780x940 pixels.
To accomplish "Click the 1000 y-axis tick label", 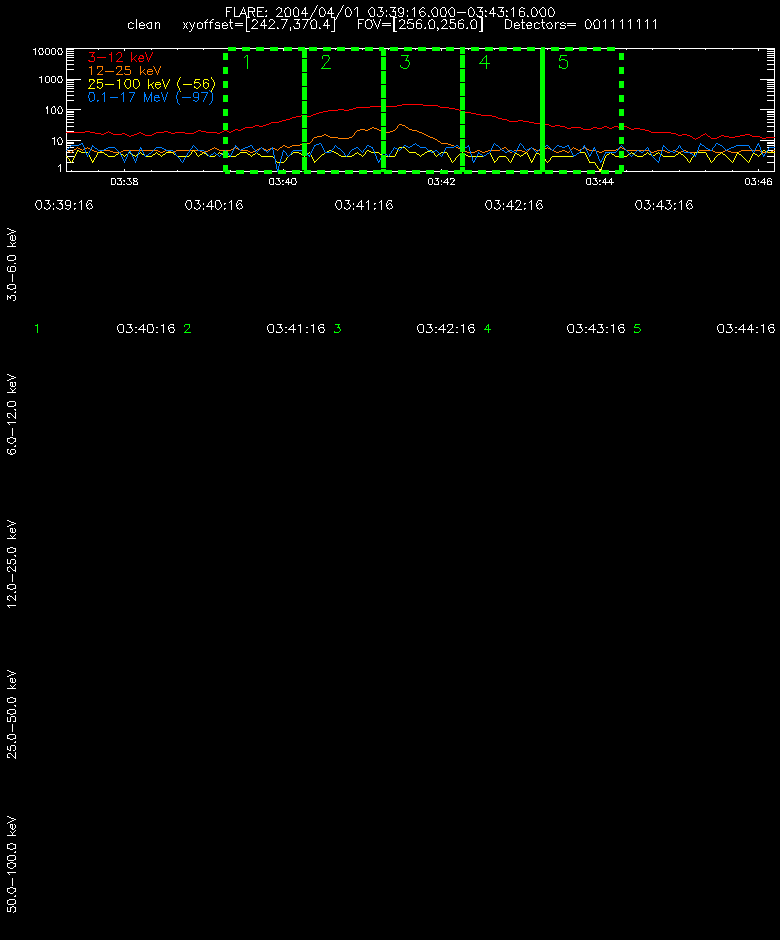I will click(x=50, y=80).
